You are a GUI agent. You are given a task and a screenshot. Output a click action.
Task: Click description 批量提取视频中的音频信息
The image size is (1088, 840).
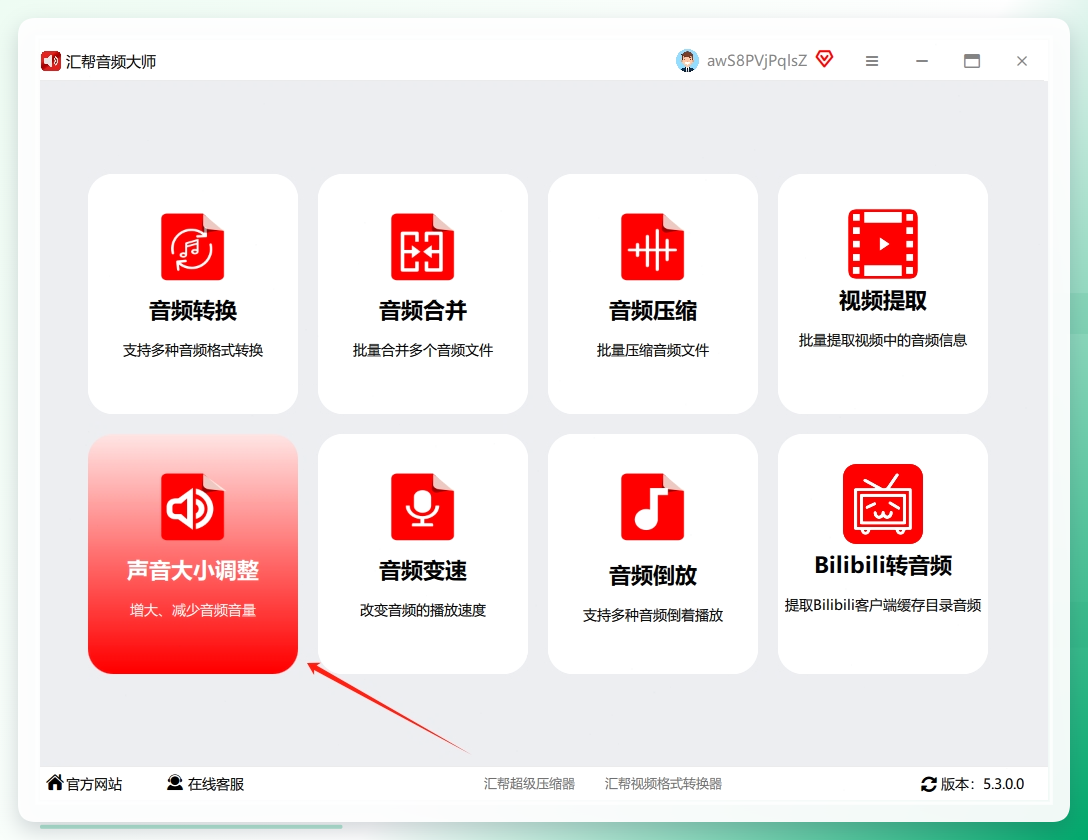coord(883,340)
